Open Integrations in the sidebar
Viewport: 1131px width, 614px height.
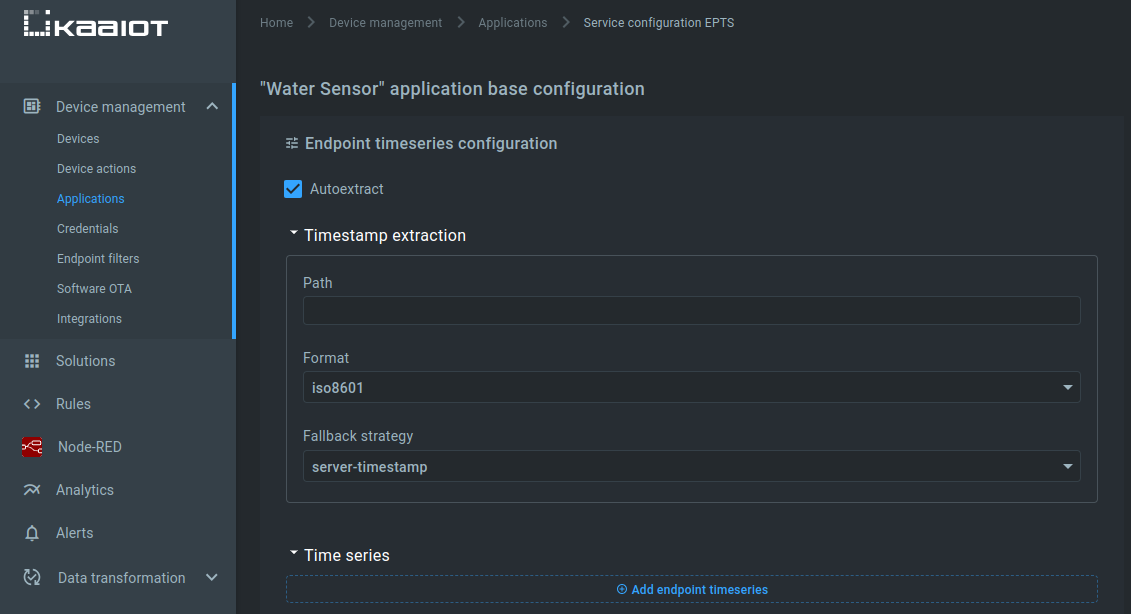coord(89,319)
